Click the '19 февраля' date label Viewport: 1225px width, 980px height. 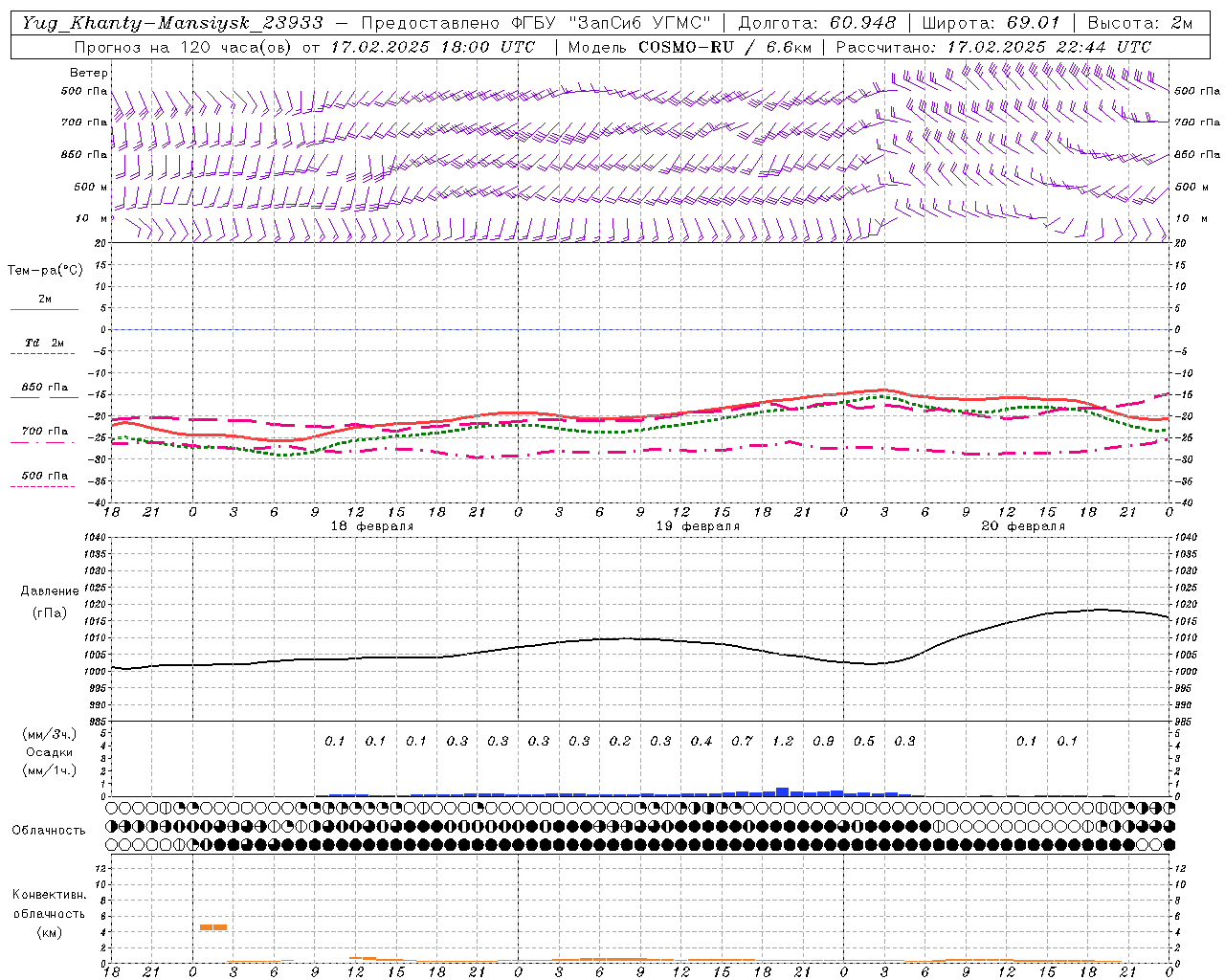[698, 526]
